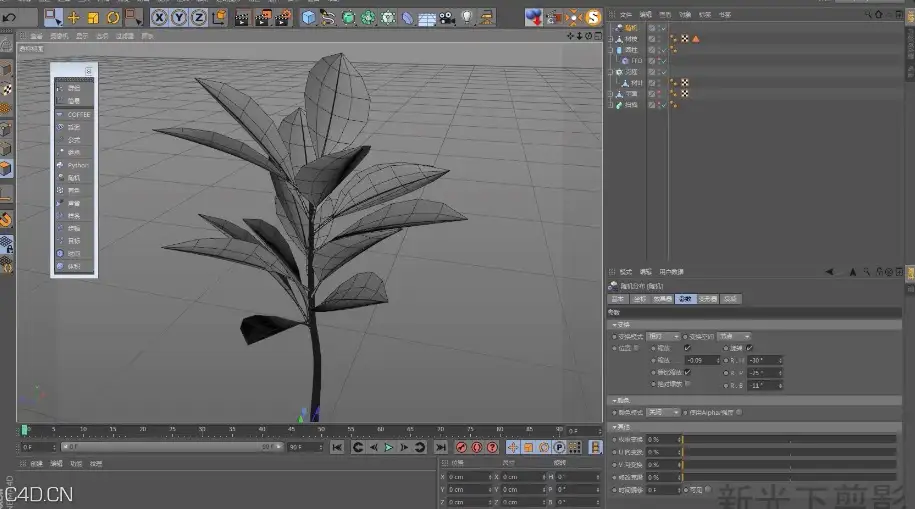Toggle the Scale checkbox in Transform section
This screenshot has width=915, height=509.
tap(687, 348)
